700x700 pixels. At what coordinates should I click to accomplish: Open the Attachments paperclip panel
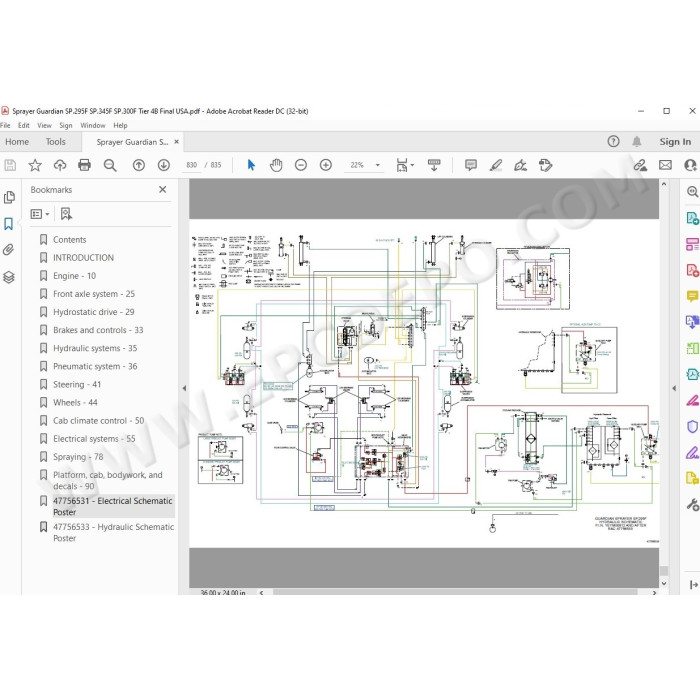click(9, 250)
